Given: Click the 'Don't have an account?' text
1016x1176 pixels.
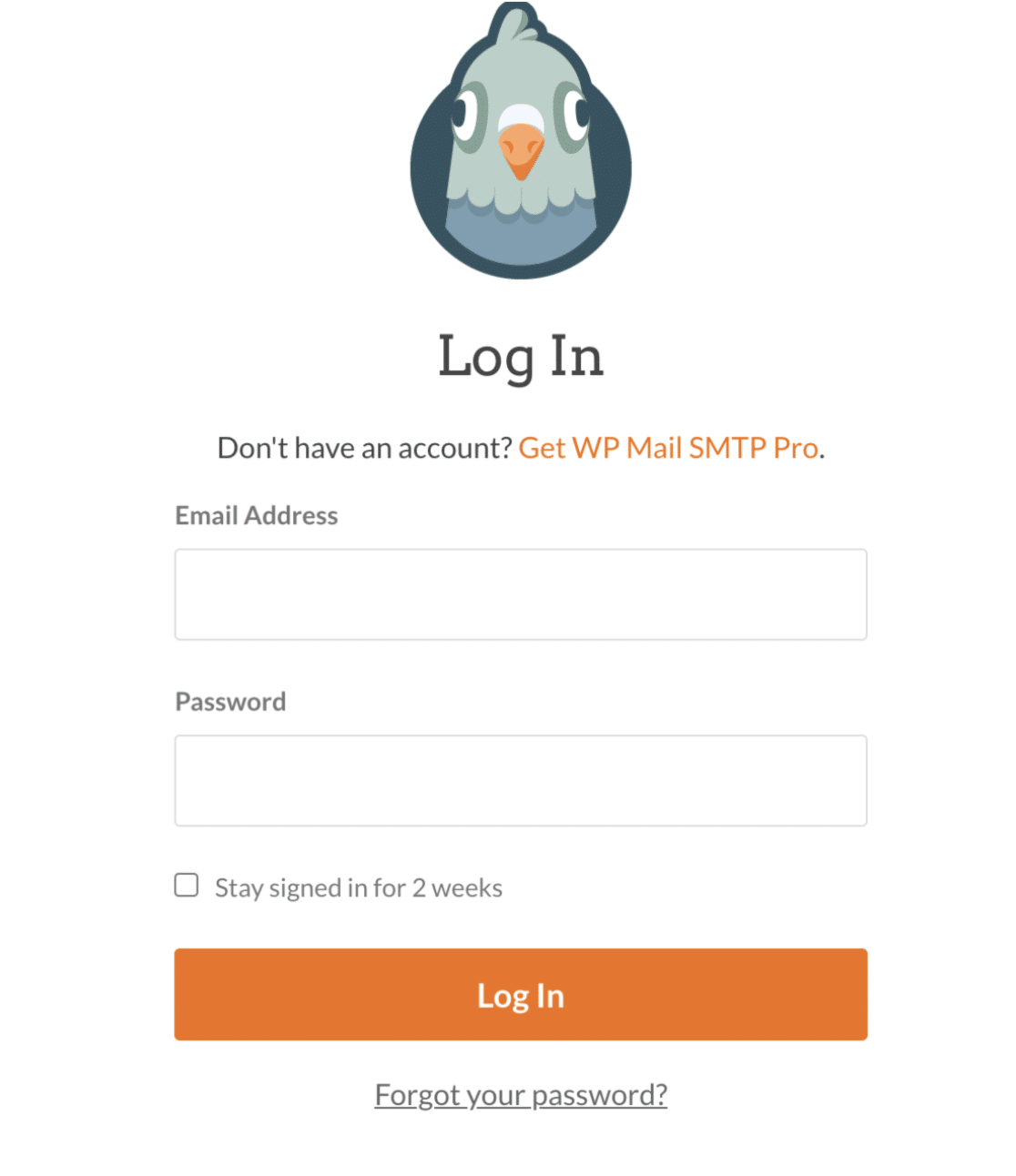Looking at the screenshot, I should (365, 448).
